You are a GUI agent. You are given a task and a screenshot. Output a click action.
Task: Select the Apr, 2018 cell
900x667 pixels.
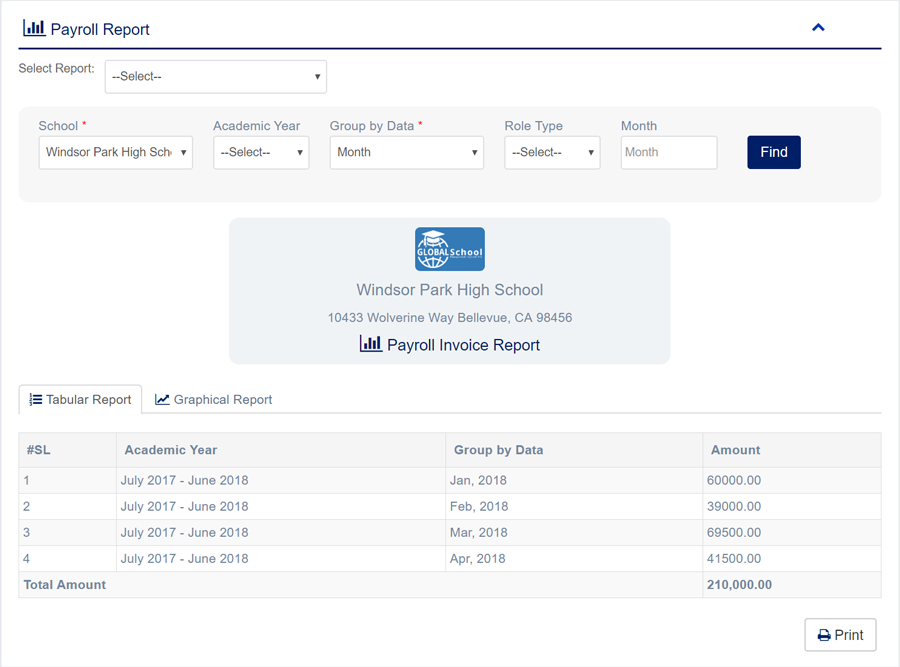pos(574,559)
